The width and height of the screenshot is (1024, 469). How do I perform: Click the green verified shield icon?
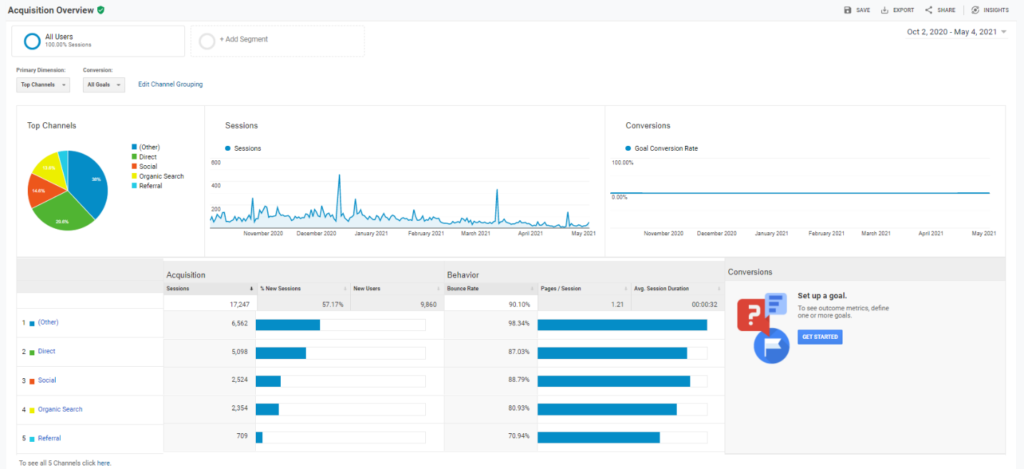(101, 10)
